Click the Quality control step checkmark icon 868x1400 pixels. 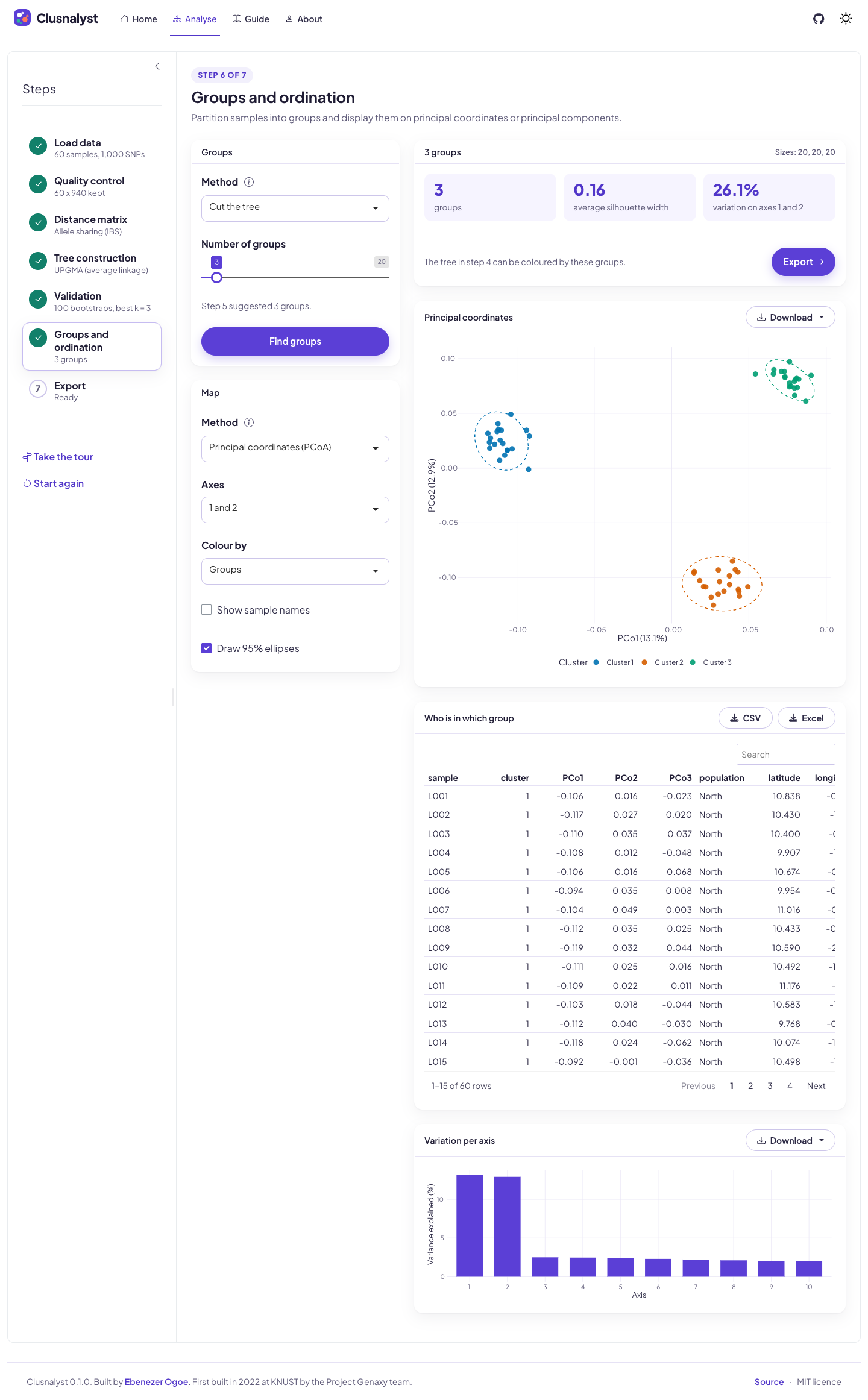click(x=38, y=184)
